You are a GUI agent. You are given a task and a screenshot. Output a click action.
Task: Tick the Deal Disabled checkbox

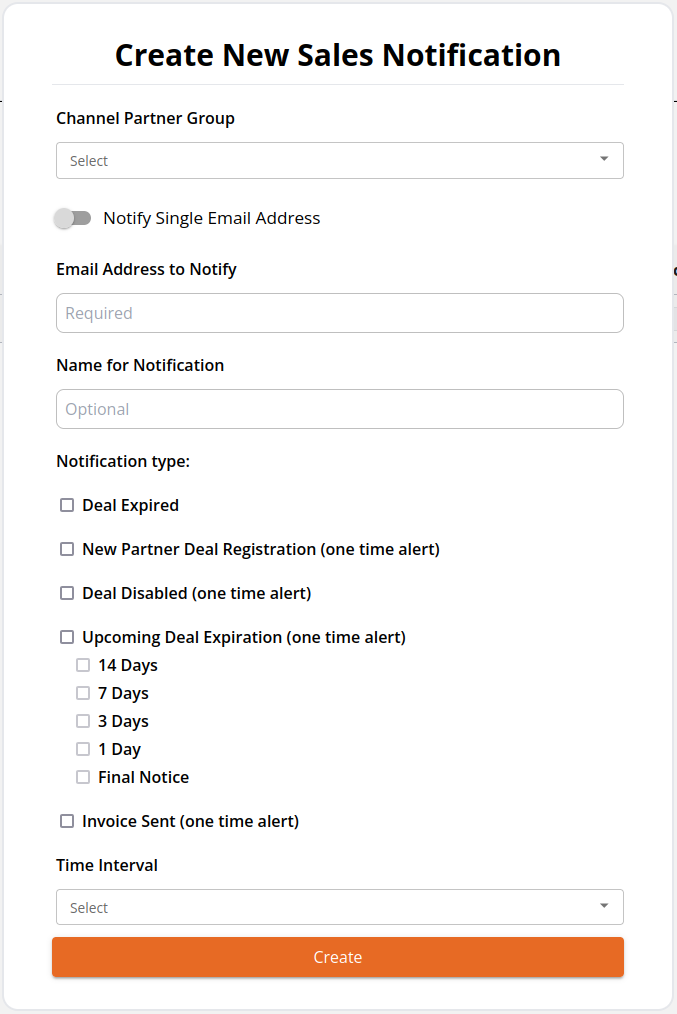tap(67, 593)
